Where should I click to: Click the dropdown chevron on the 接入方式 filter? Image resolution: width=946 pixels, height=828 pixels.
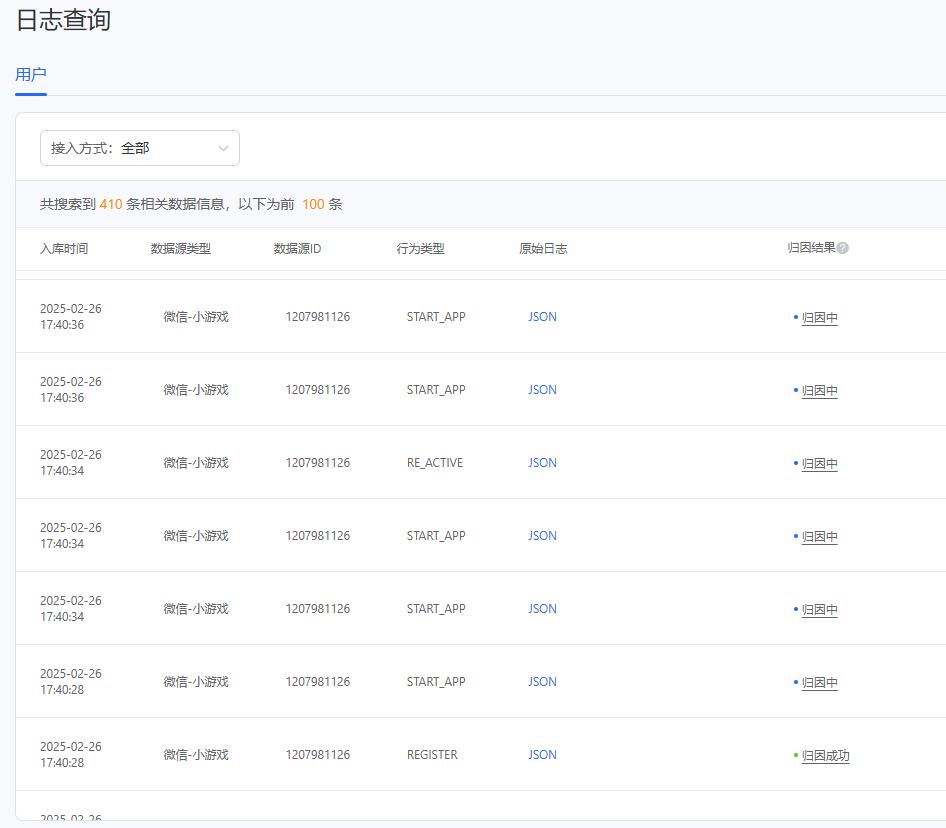tap(222, 147)
